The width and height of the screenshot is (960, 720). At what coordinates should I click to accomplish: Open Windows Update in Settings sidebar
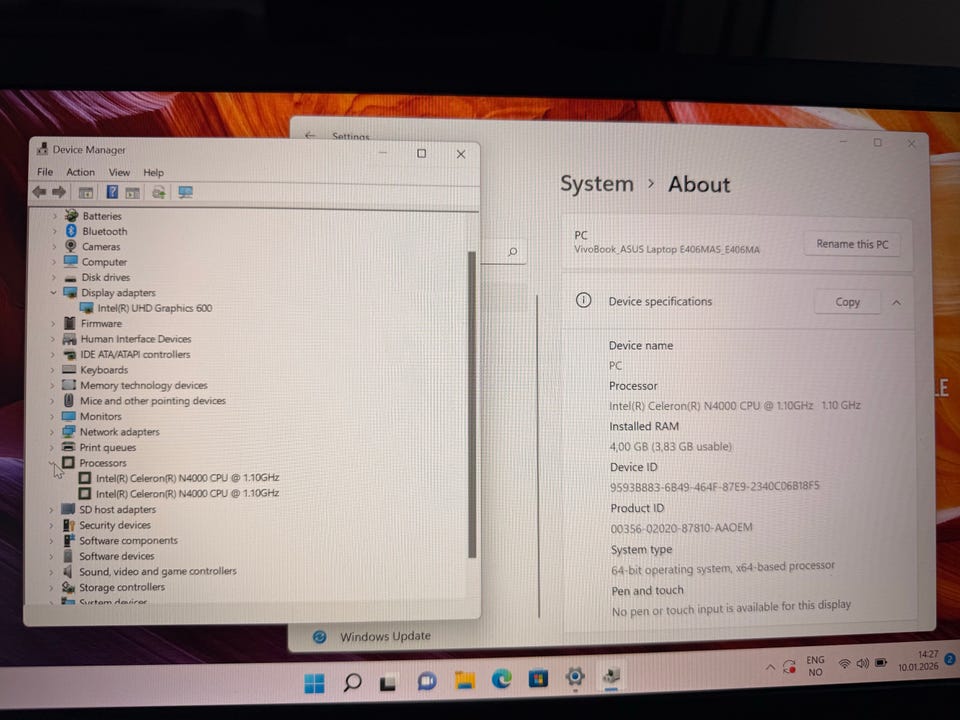(385, 637)
